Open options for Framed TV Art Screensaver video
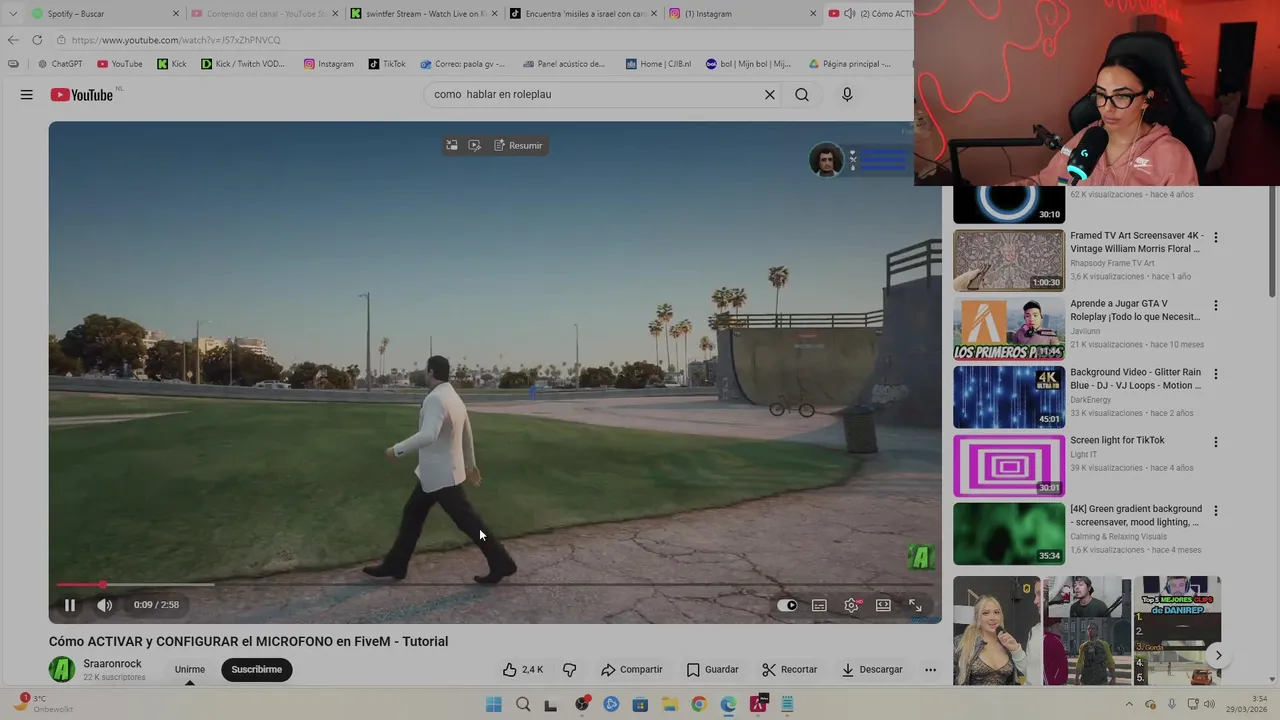 (x=1216, y=238)
